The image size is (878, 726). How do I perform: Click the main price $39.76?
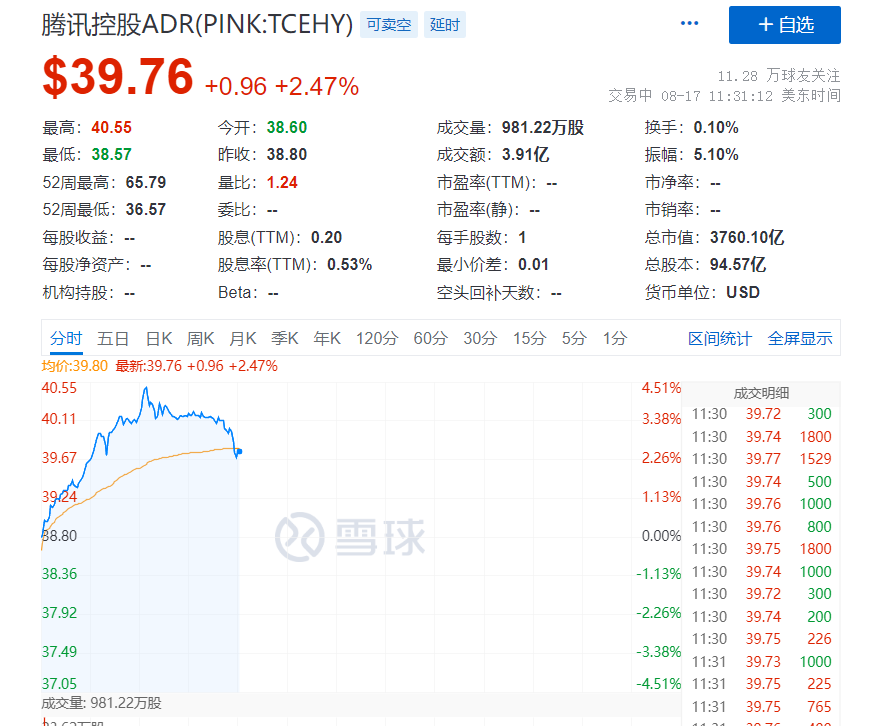[x=118, y=76]
